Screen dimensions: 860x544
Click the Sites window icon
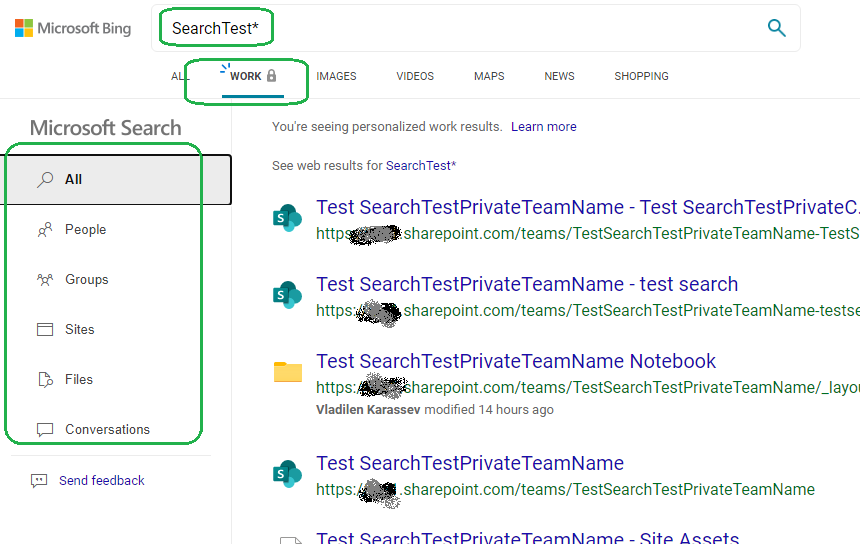click(x=45, y=330)
